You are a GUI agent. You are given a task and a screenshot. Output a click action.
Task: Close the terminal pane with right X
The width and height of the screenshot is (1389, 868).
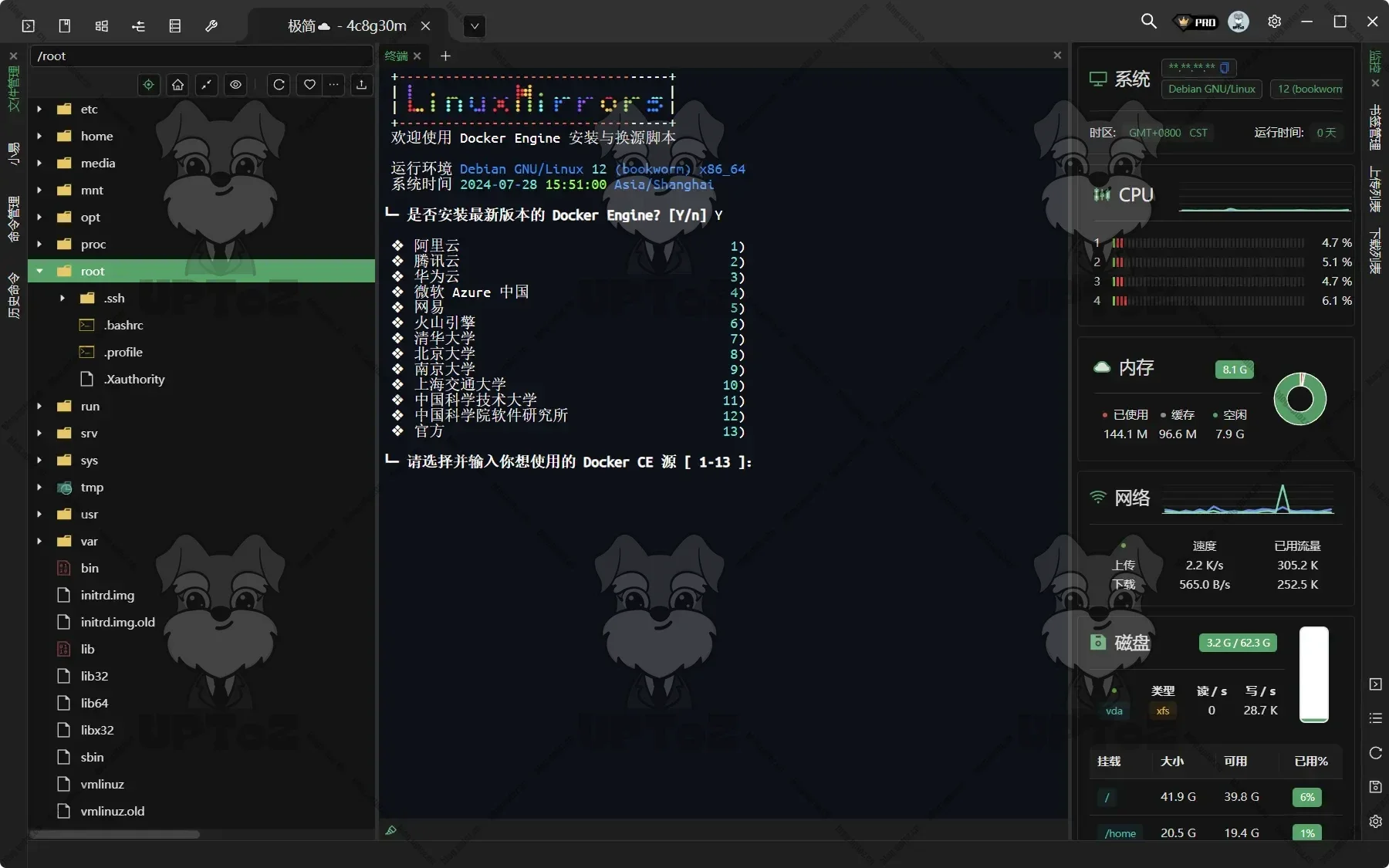click(x=1057, y=56)
